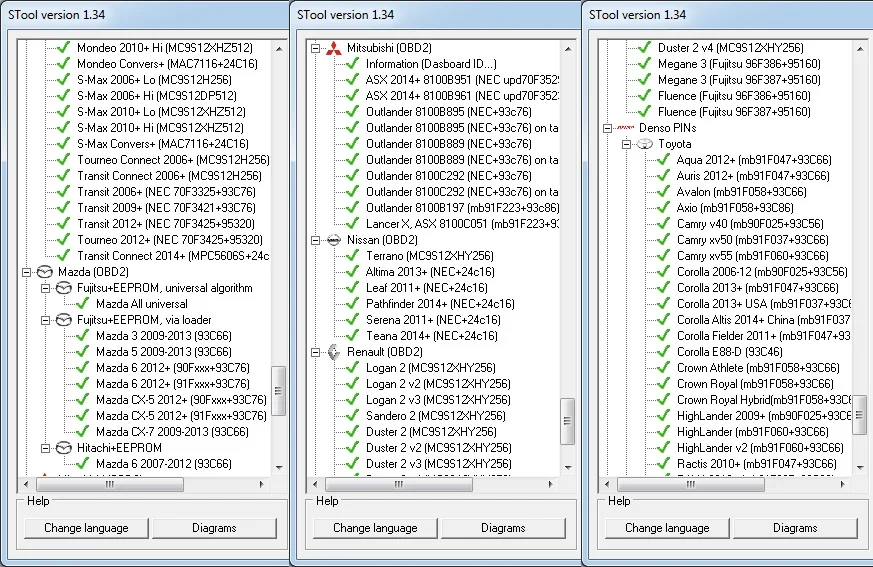Collapse the Denso PINs node

pos(607,128)
